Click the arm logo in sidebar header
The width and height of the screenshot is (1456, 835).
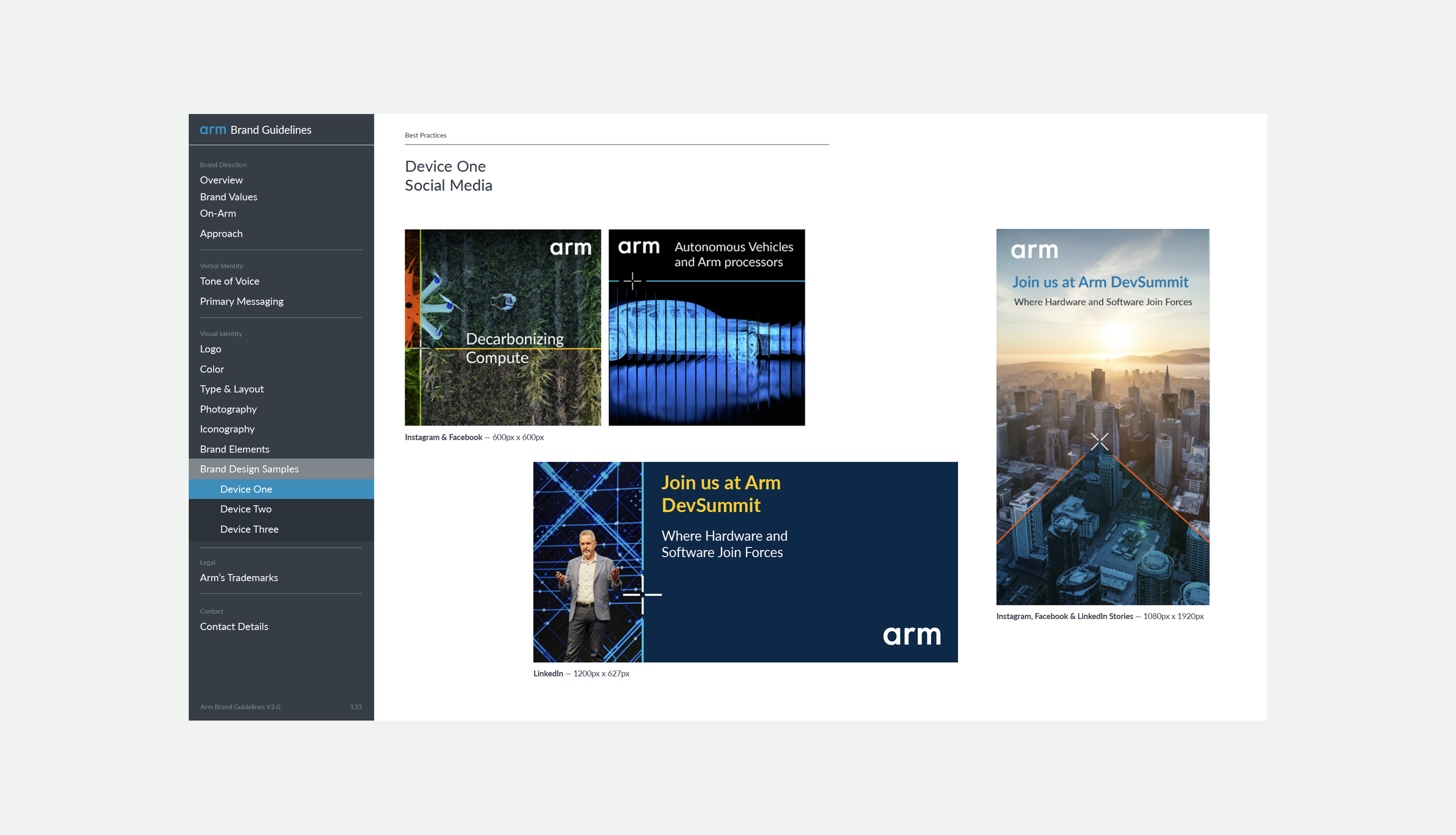[x=213, y=130]
